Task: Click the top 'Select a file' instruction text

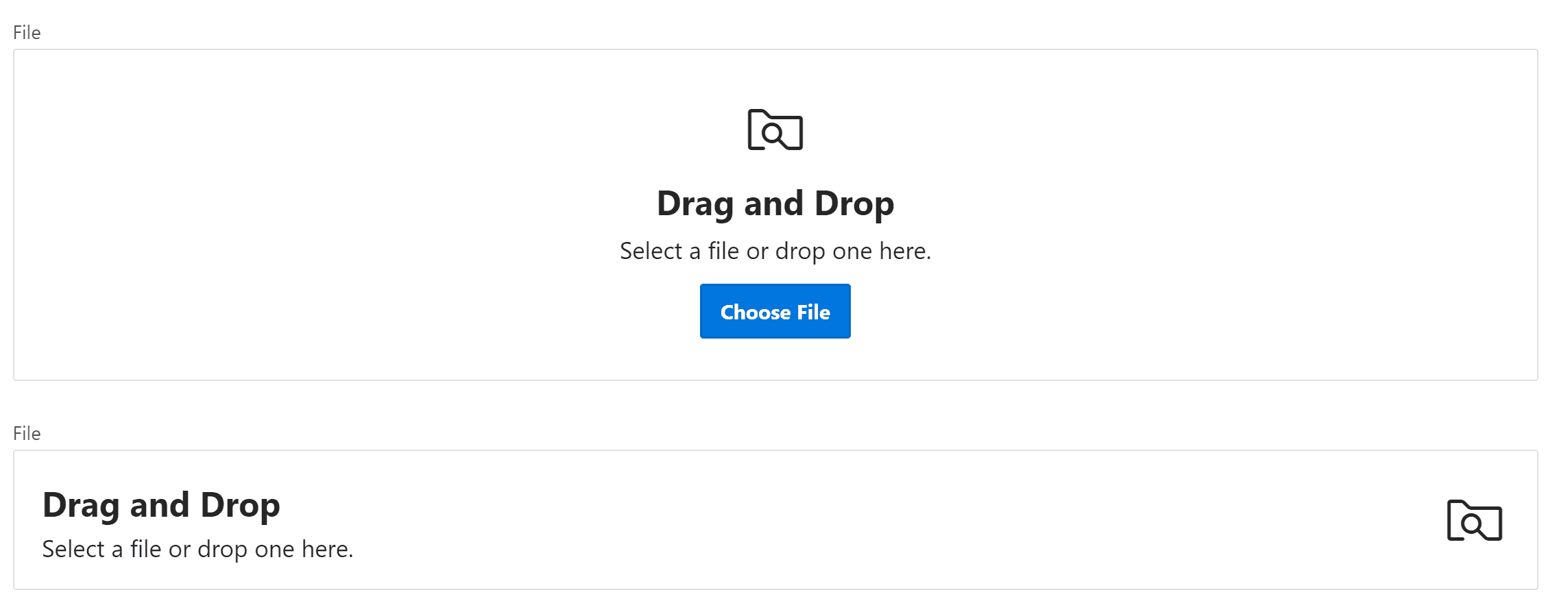Action: [774, 251]
